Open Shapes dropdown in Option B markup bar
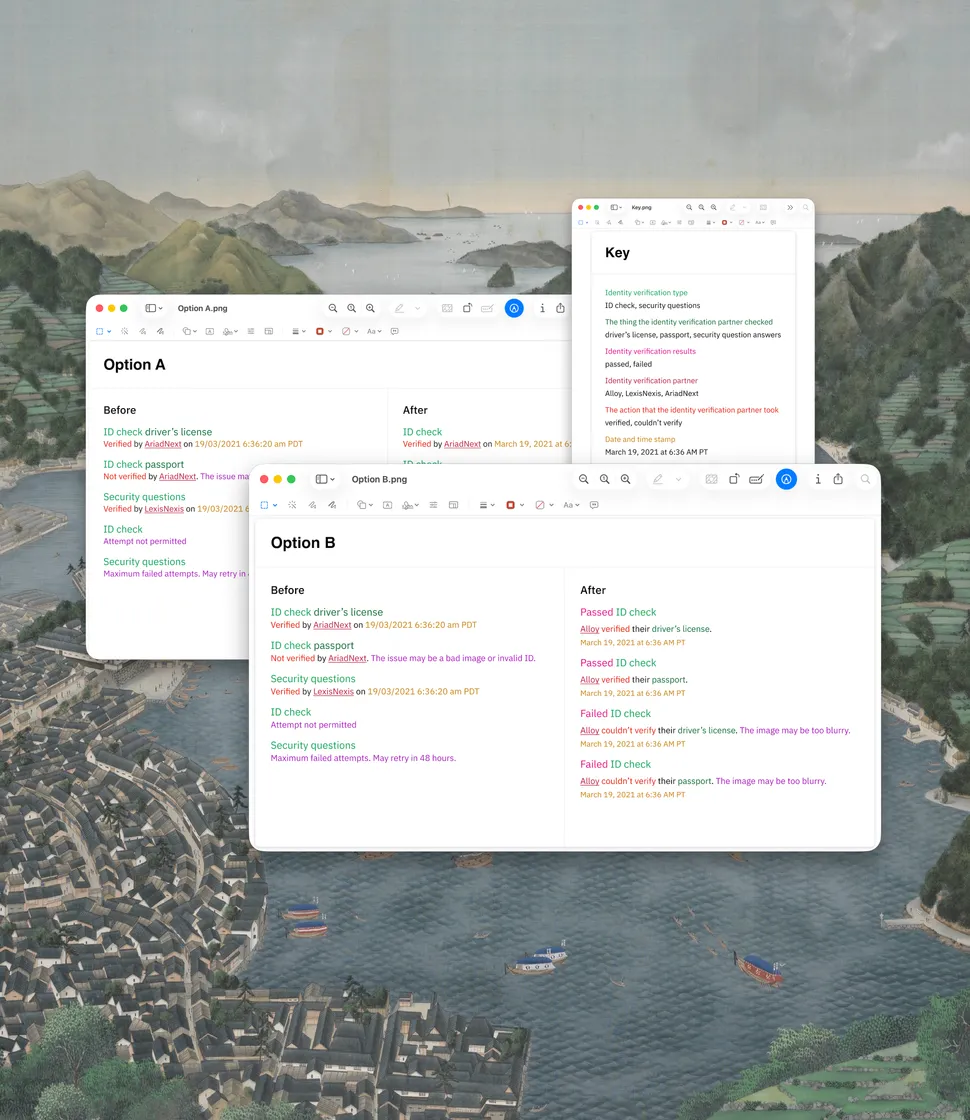The height and width of the screenshot is (1120, 970). [x=365, y=505]
